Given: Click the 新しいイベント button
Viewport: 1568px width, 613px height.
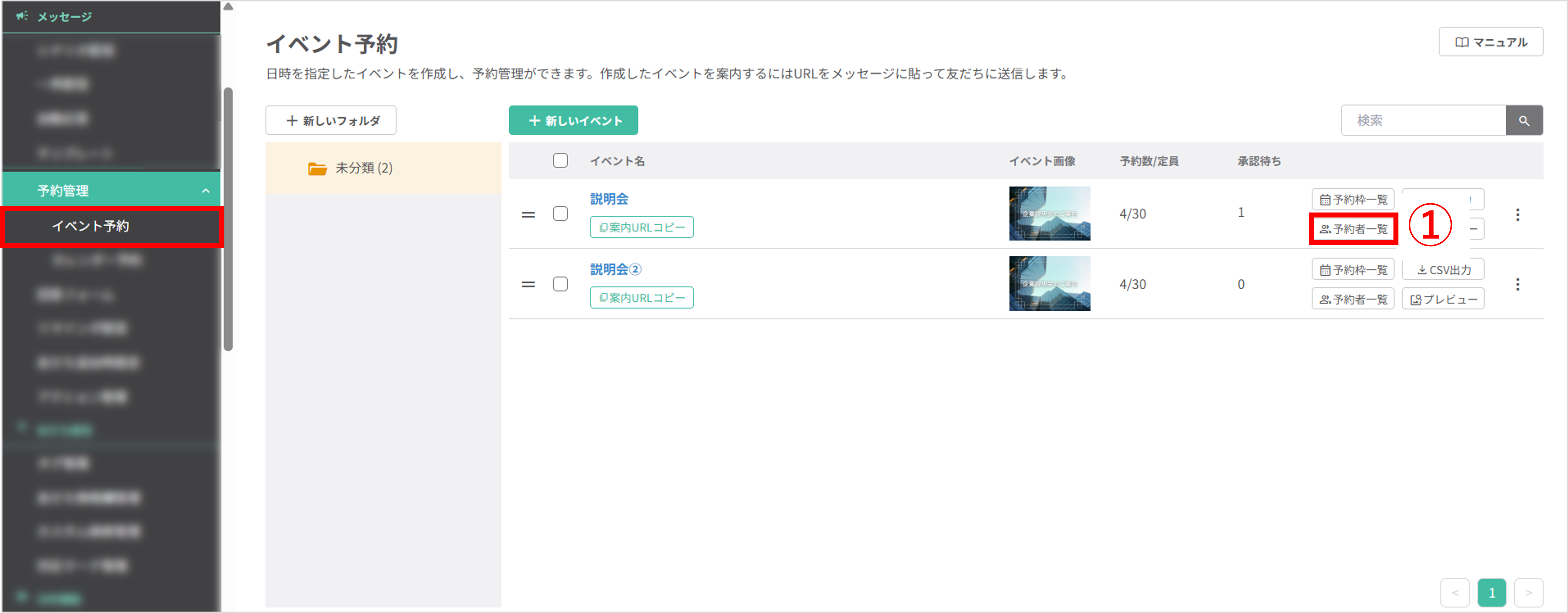Looking at the screenshot, I should 573,120.
